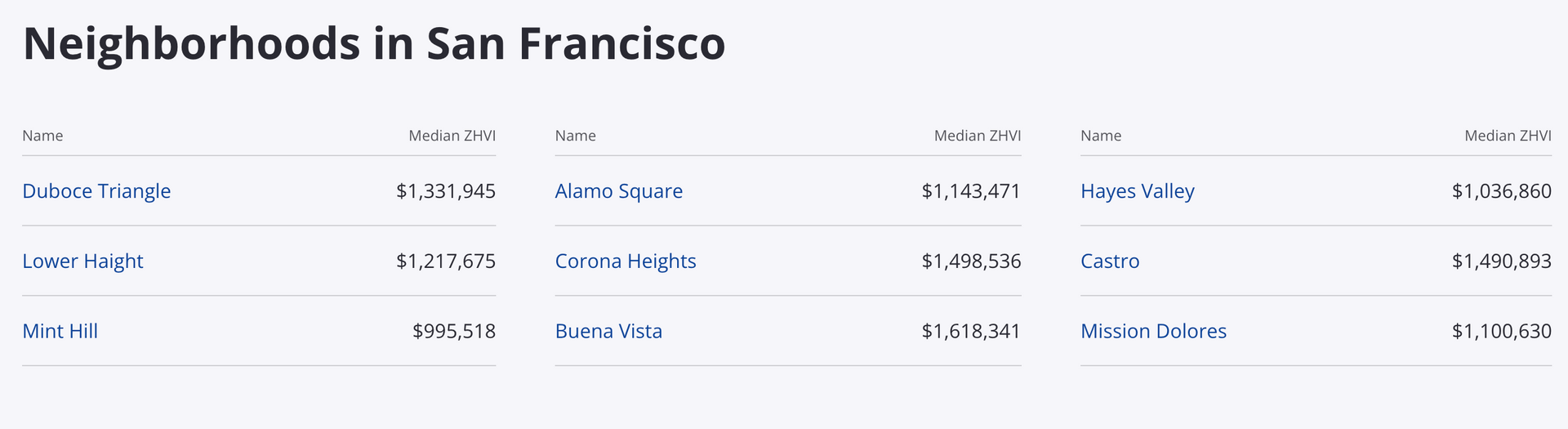Click the right column Median ZHVI header
This screenshot has height=429, width=1568.
pyautogui.click(x=1508, y=136)
